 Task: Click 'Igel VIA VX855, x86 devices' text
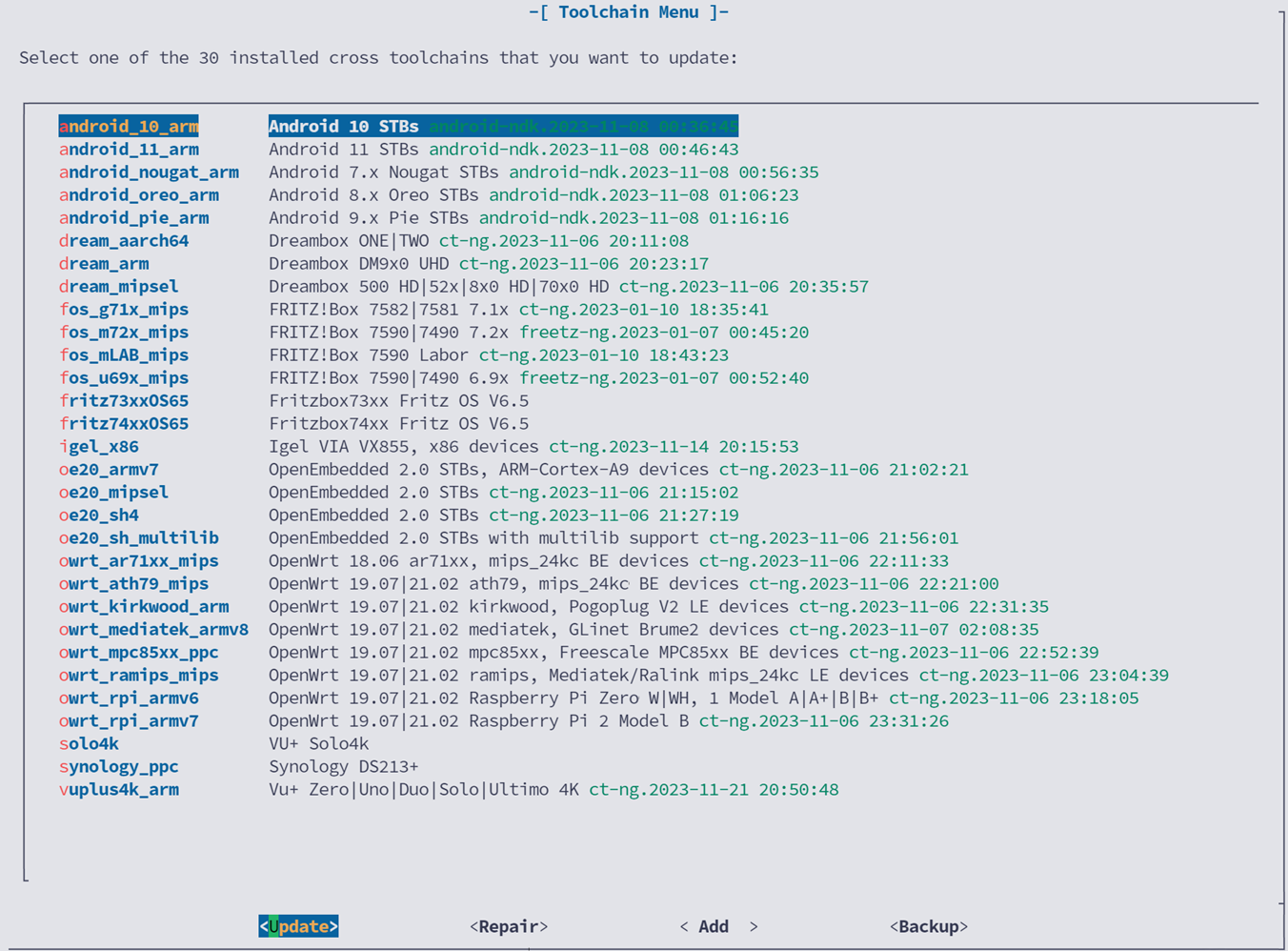click(x=404, y=446)
